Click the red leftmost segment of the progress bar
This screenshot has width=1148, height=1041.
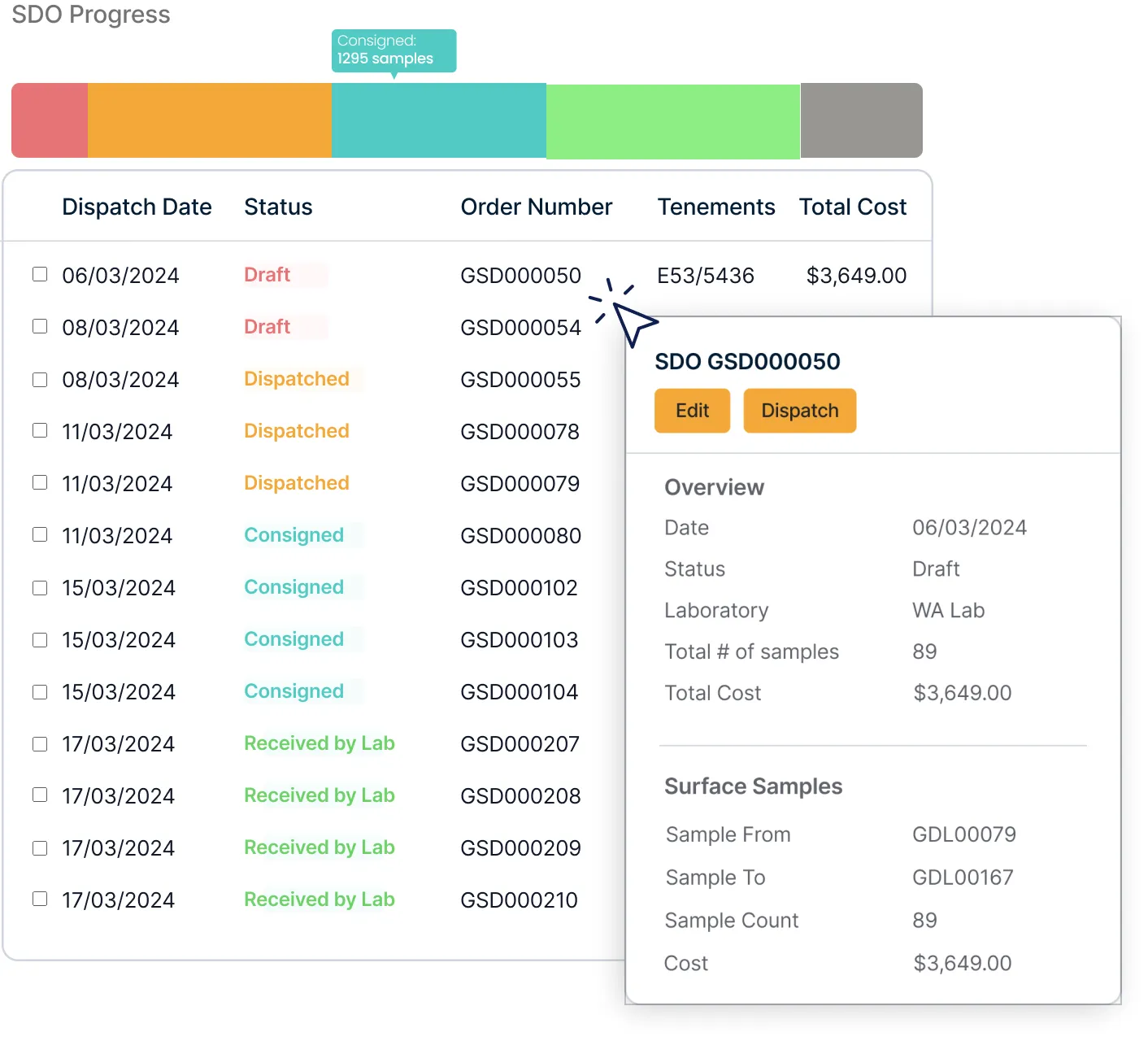(x=49, y=120)
